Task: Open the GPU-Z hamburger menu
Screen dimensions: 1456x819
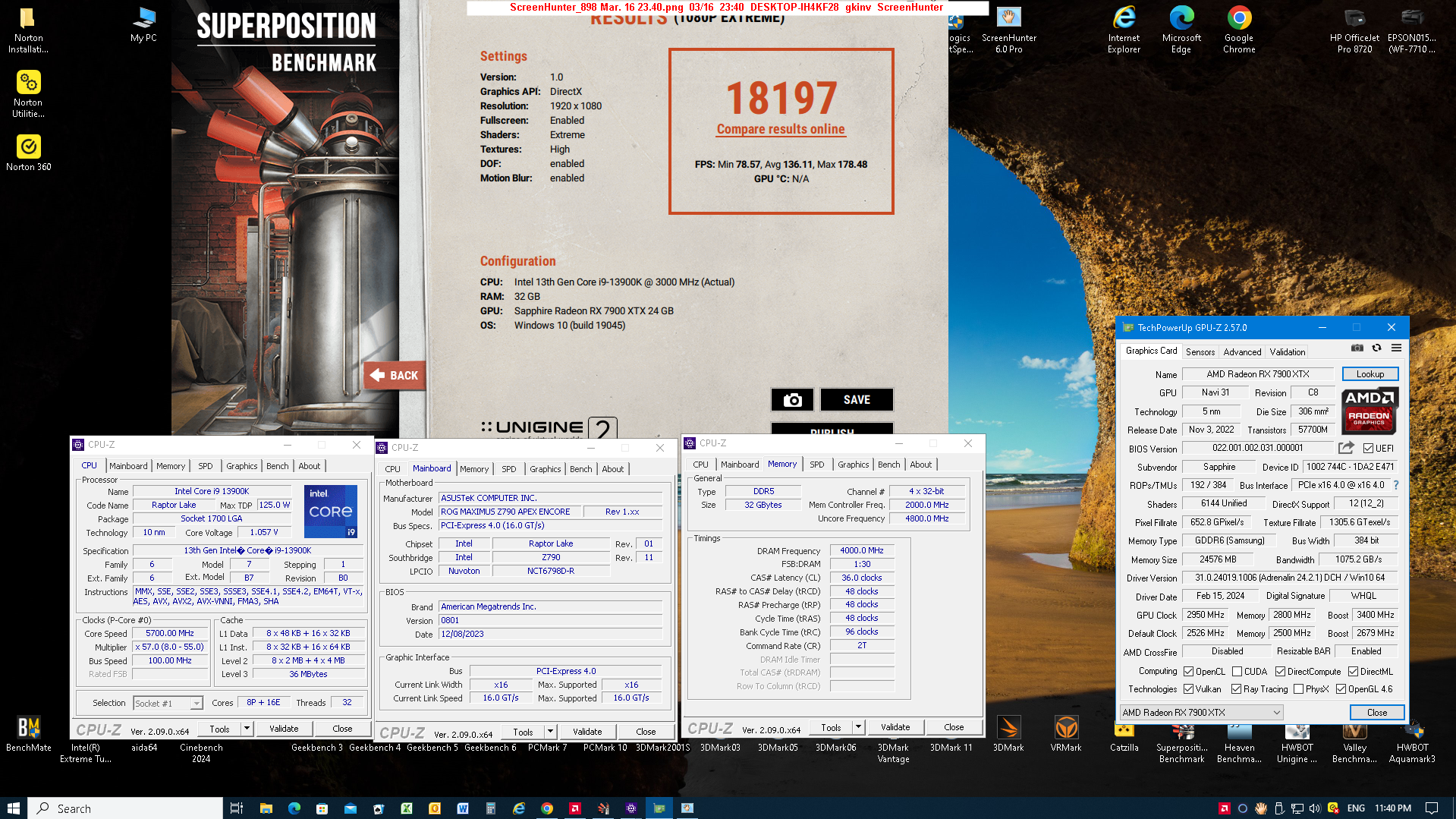Action: [1396, 348]
